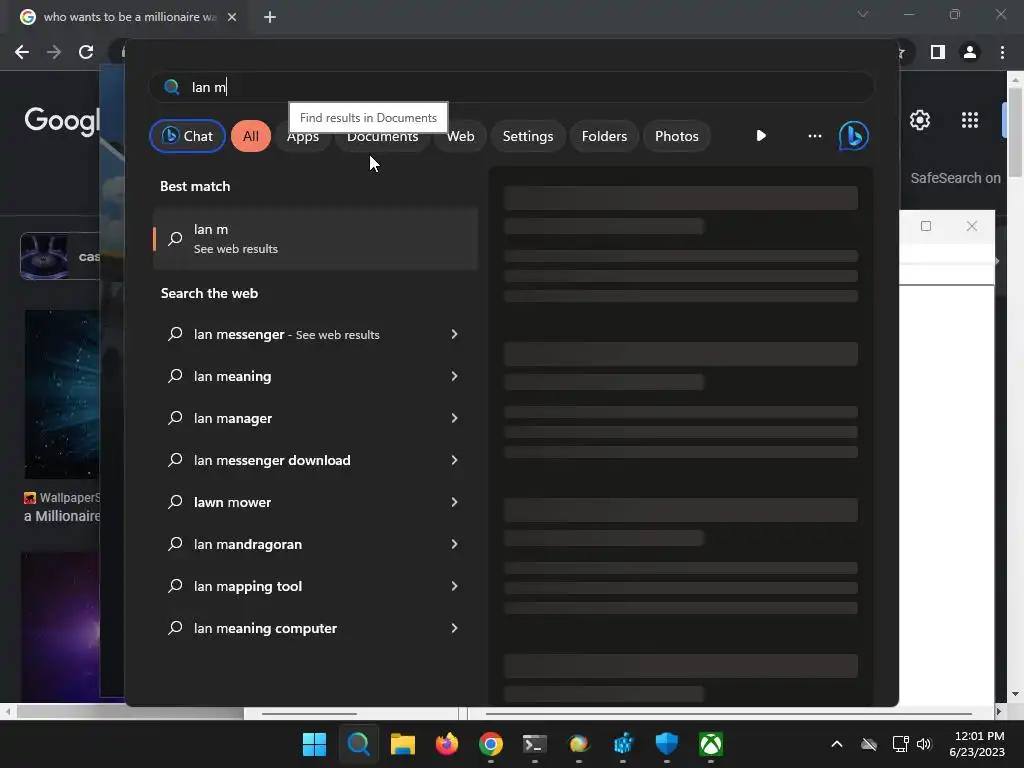This screenshot has height=768, width=1024.
Task: Select 'lan mapping tool' suggestion text
Action: (248, 586)
